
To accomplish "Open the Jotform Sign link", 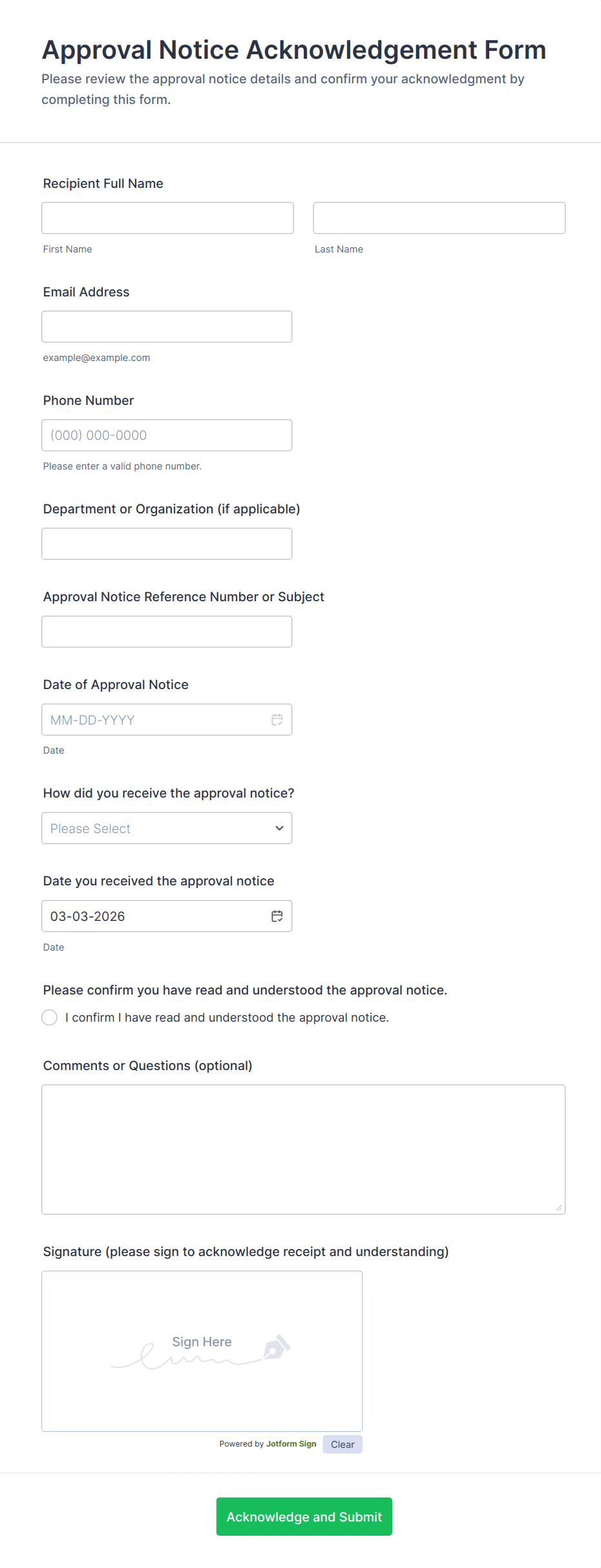I will pyautogui.click(x=291, y=1444).
